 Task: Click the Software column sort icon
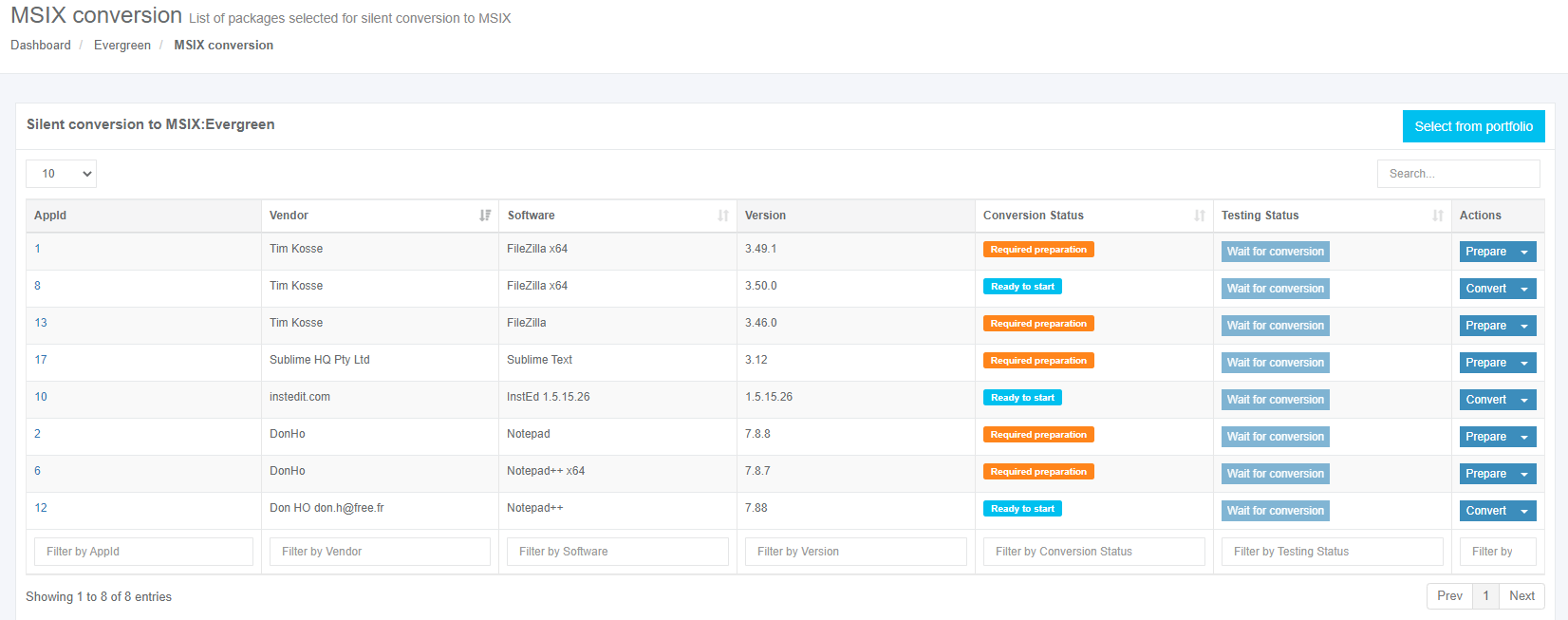[x=723, y=216]
